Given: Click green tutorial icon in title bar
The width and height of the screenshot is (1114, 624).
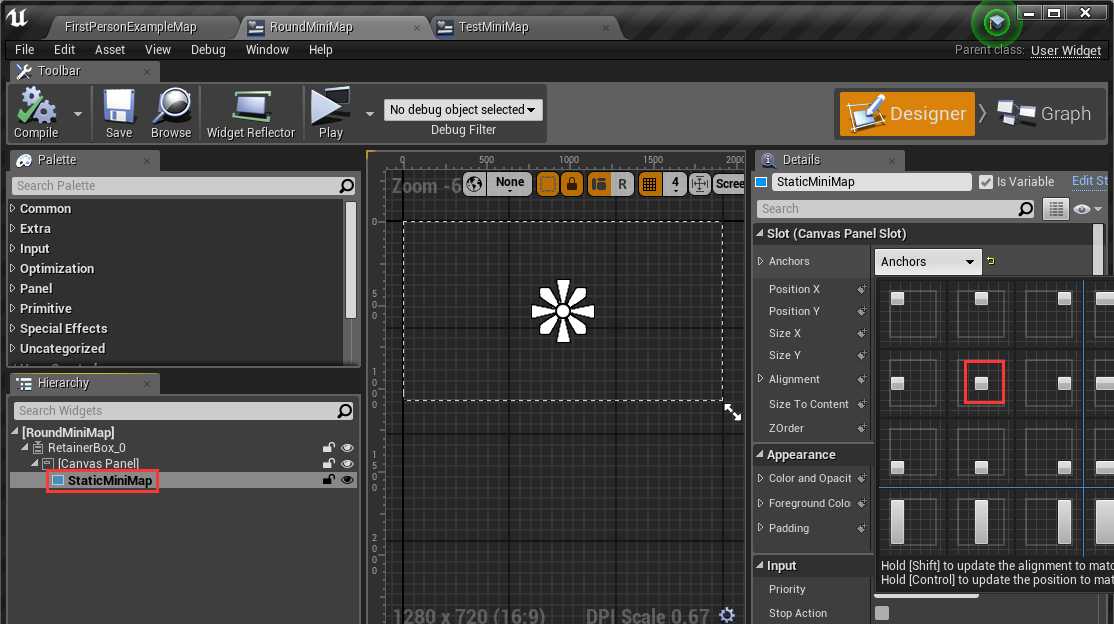Looking at the screenshot, I should [x=996, y=23].
